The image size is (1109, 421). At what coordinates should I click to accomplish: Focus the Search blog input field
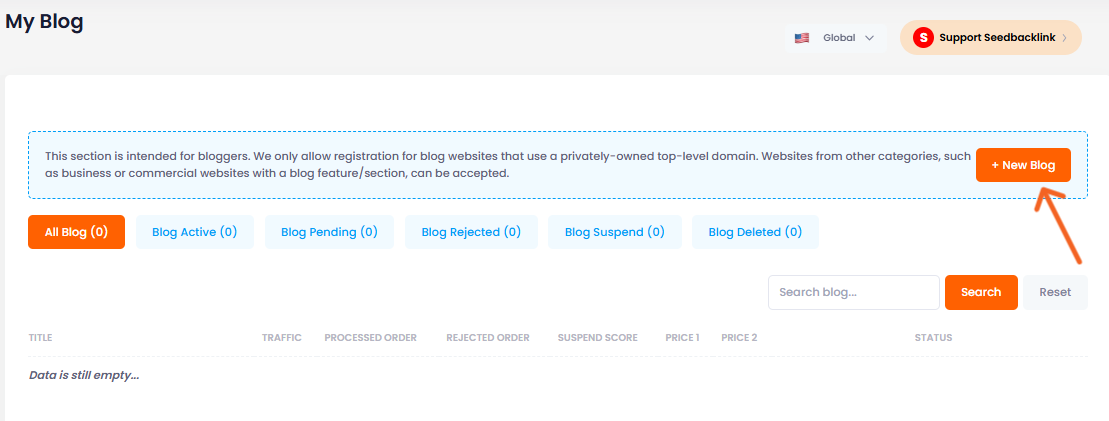point(854,292)
